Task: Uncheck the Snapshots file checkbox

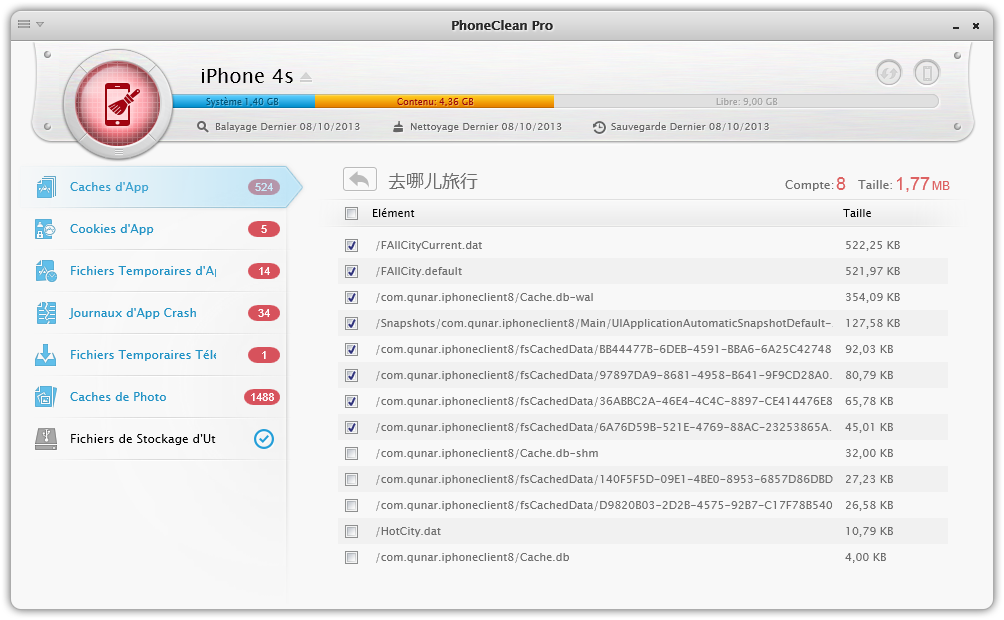Action: [x=352, y=323]
